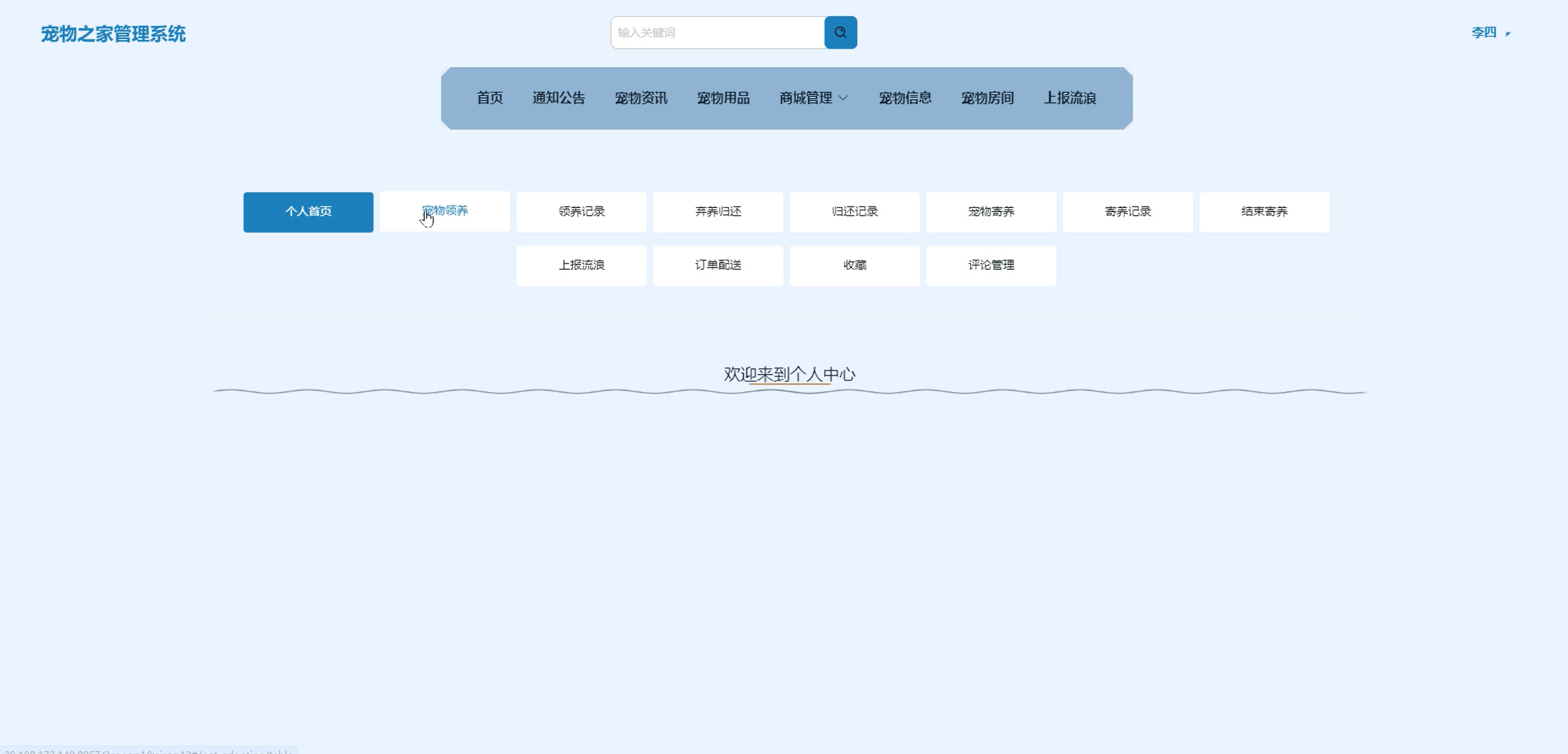Screen dimensions: 1568x754
Task: Go to 通知公告 in the navigation bar
Action: pyautogui.click(x=559, y=98)
